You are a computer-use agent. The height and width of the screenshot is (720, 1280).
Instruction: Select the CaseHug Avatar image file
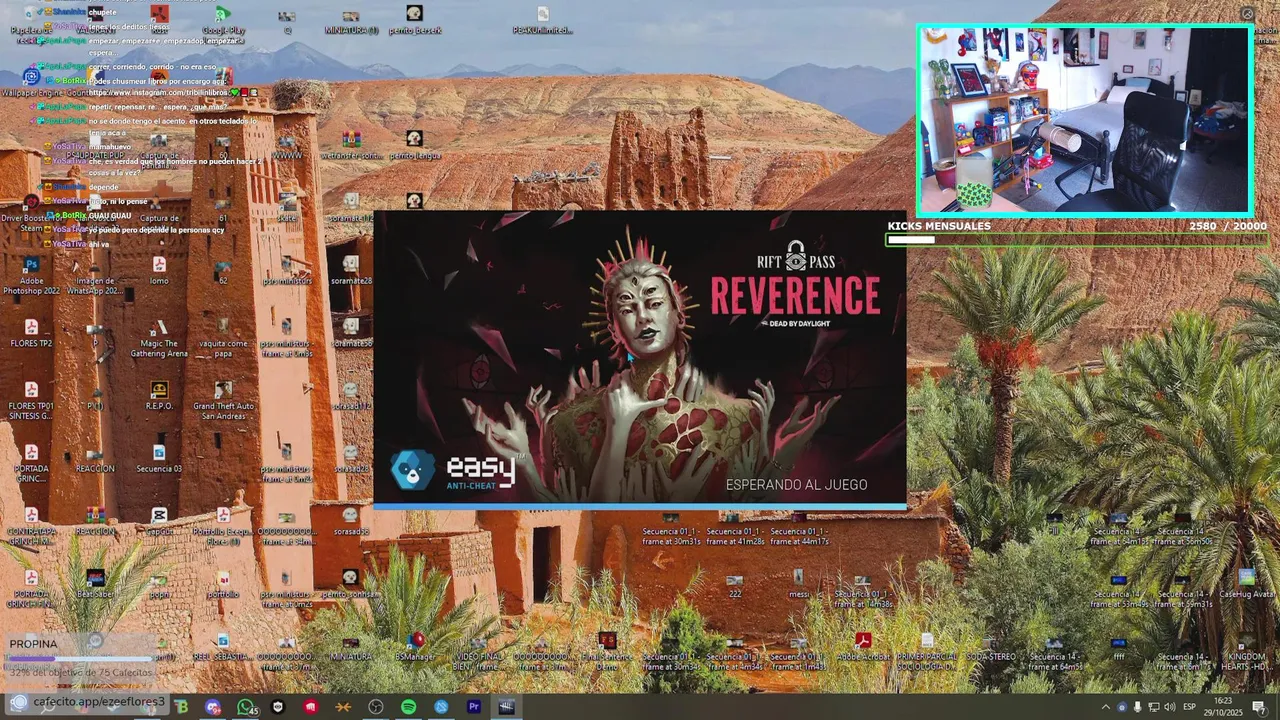1246,584
